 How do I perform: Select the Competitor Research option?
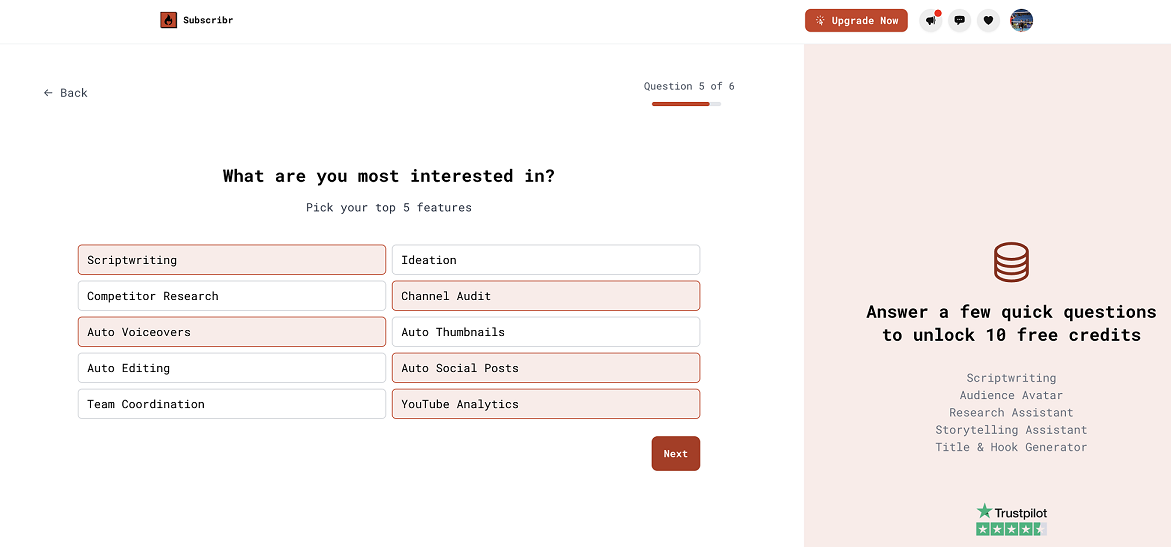pos(232,296)
